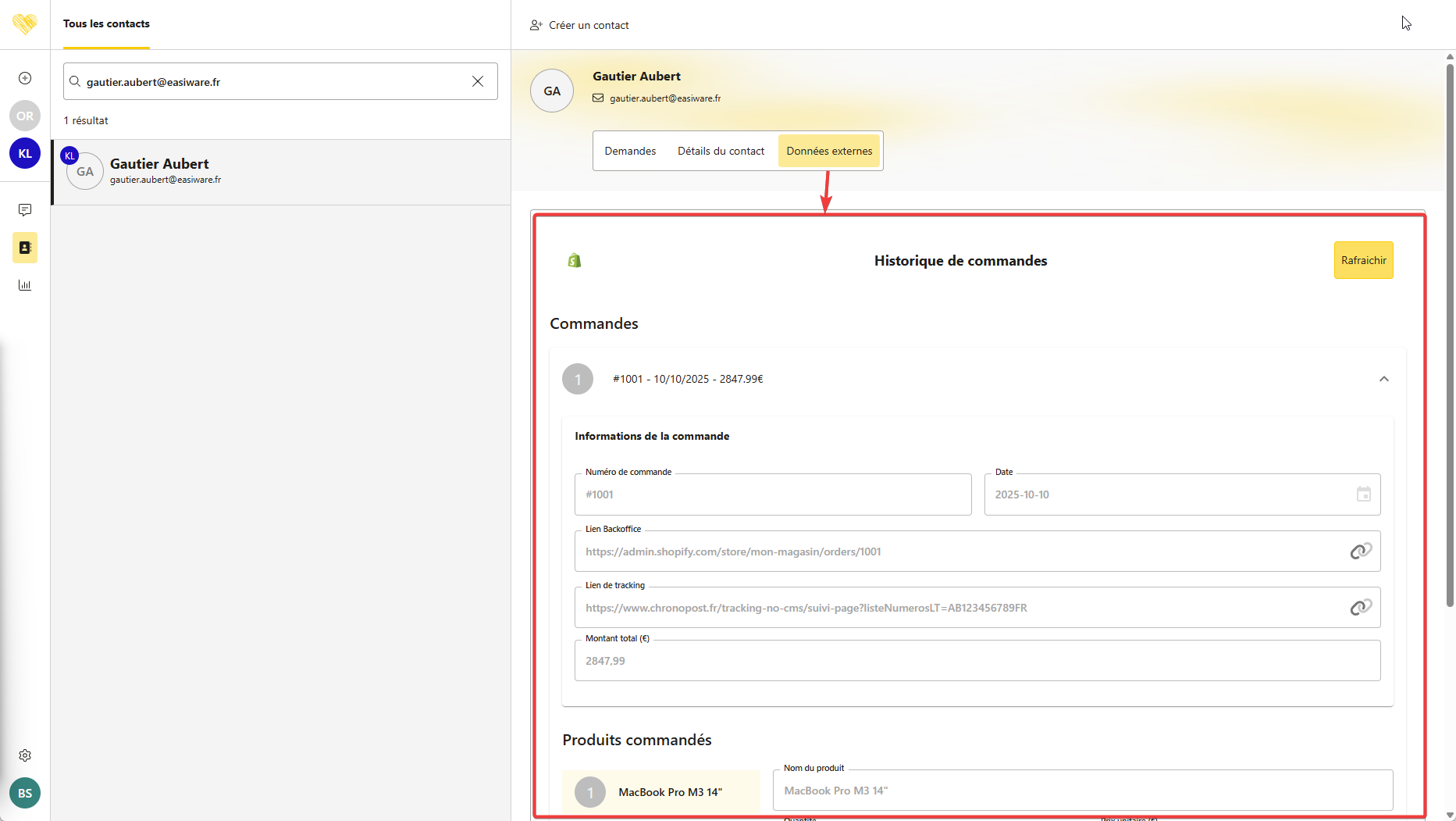Open the Lien Backoffice link icon
The width and height of the screenshot is (1456, 821).
pos(1361,551)
